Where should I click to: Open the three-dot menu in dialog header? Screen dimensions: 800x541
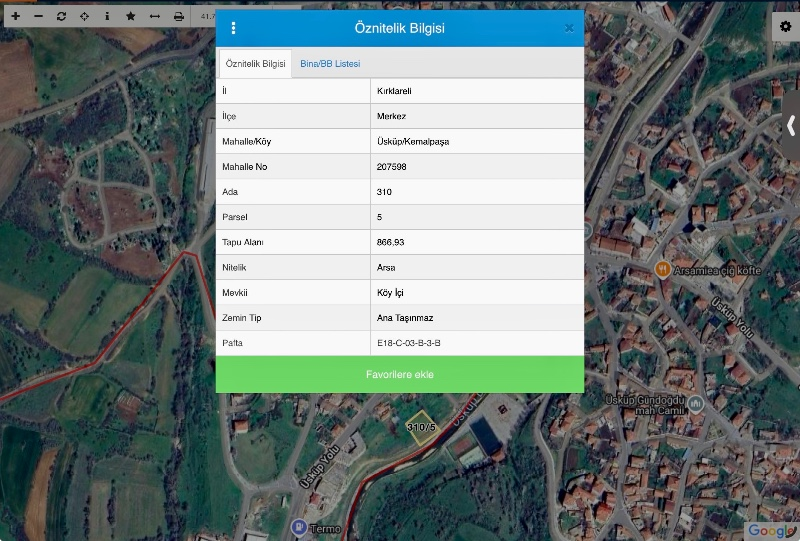point(233,28)
